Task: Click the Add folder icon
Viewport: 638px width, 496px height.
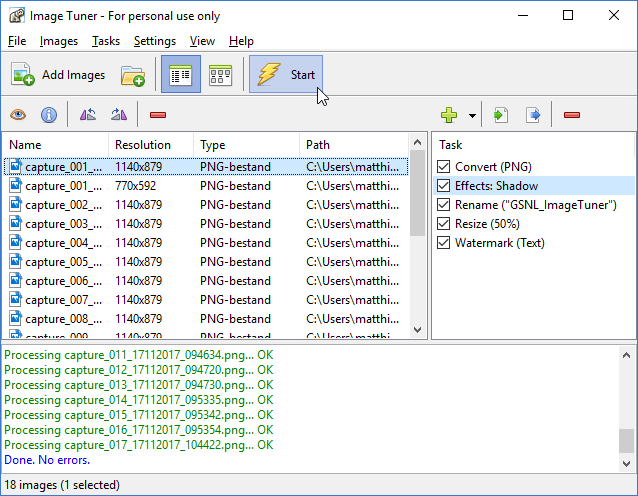Action: click(133, 75)
